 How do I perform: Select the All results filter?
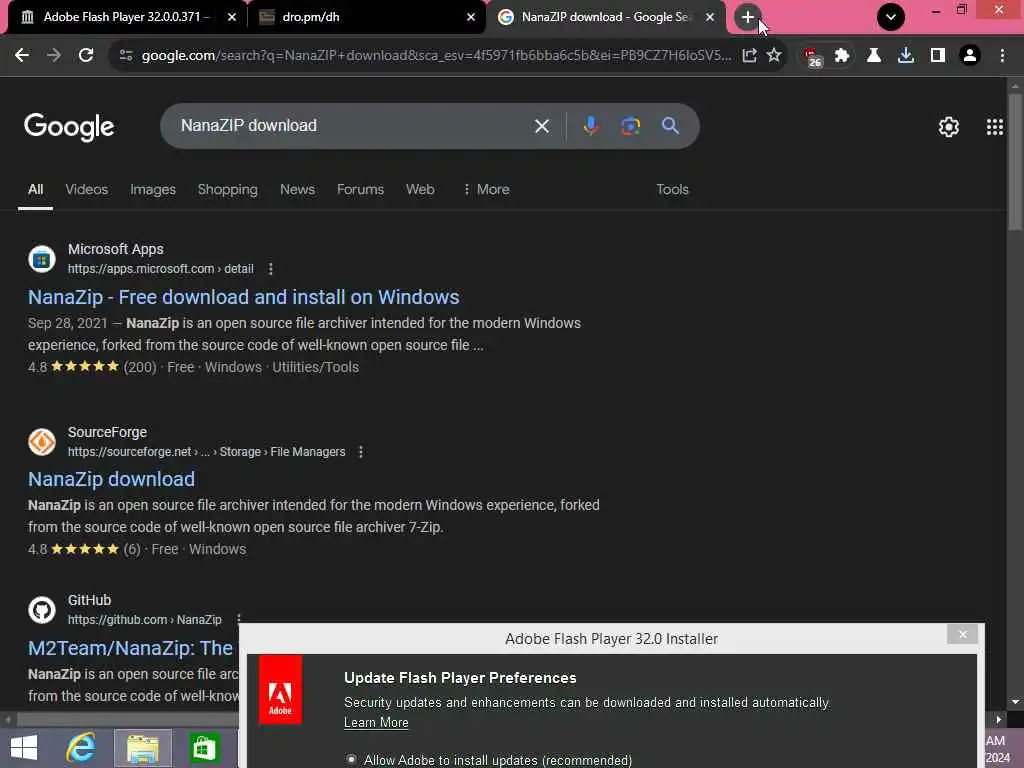coord(35,189)
